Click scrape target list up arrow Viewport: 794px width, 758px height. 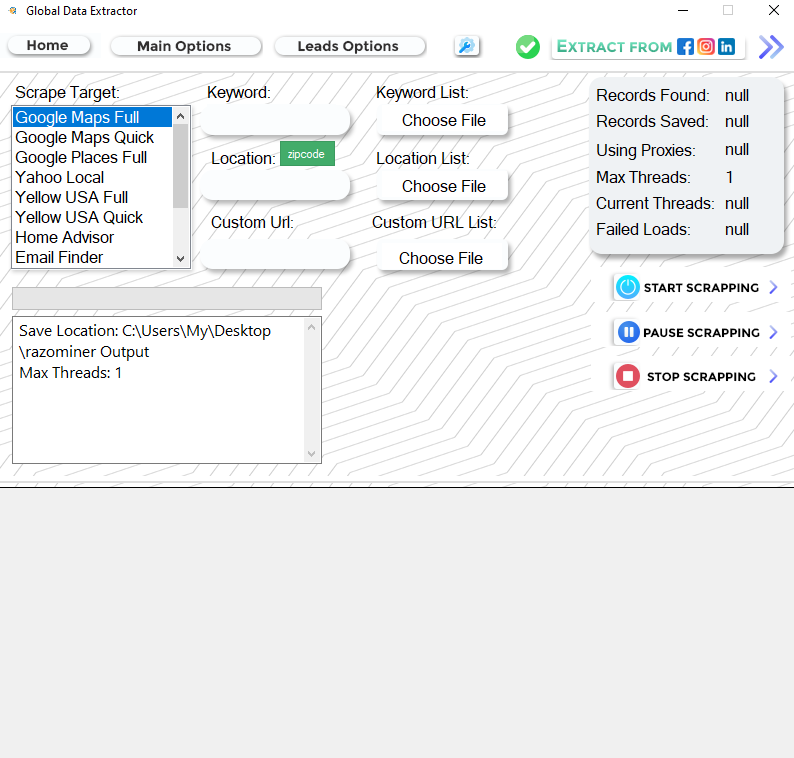[180, 116]
